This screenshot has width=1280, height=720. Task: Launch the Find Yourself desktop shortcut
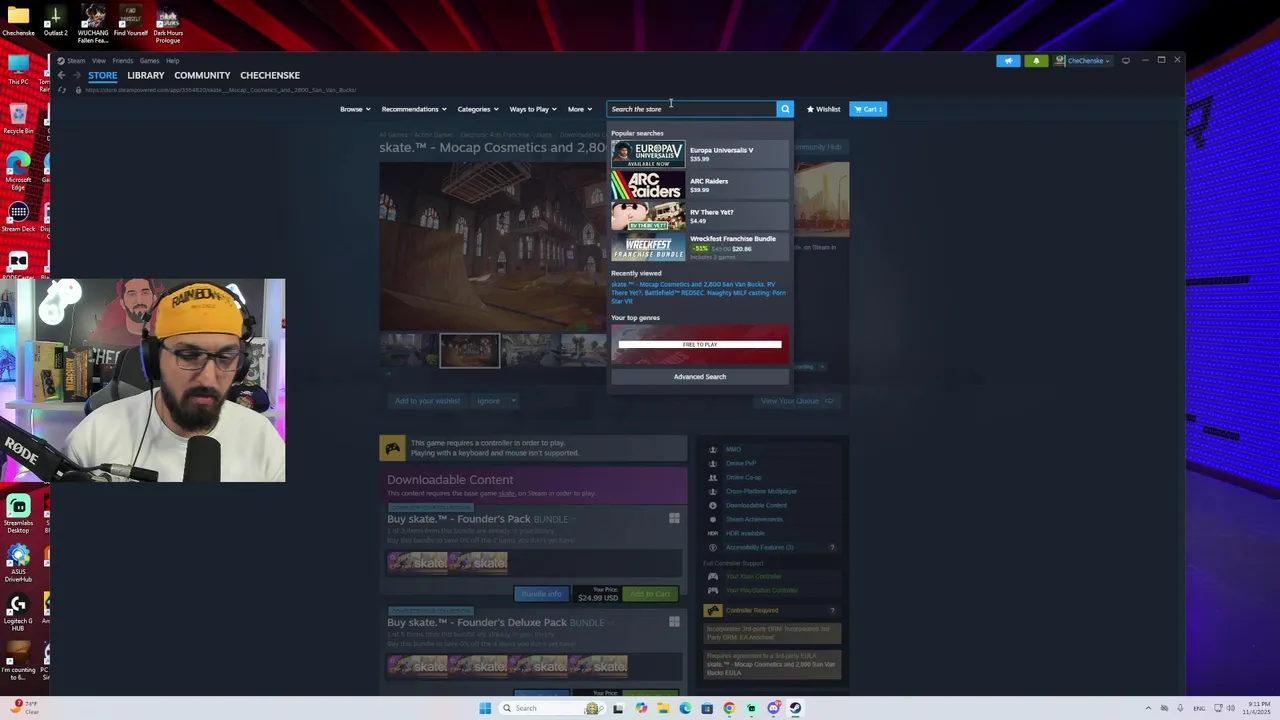coord(130,22)
